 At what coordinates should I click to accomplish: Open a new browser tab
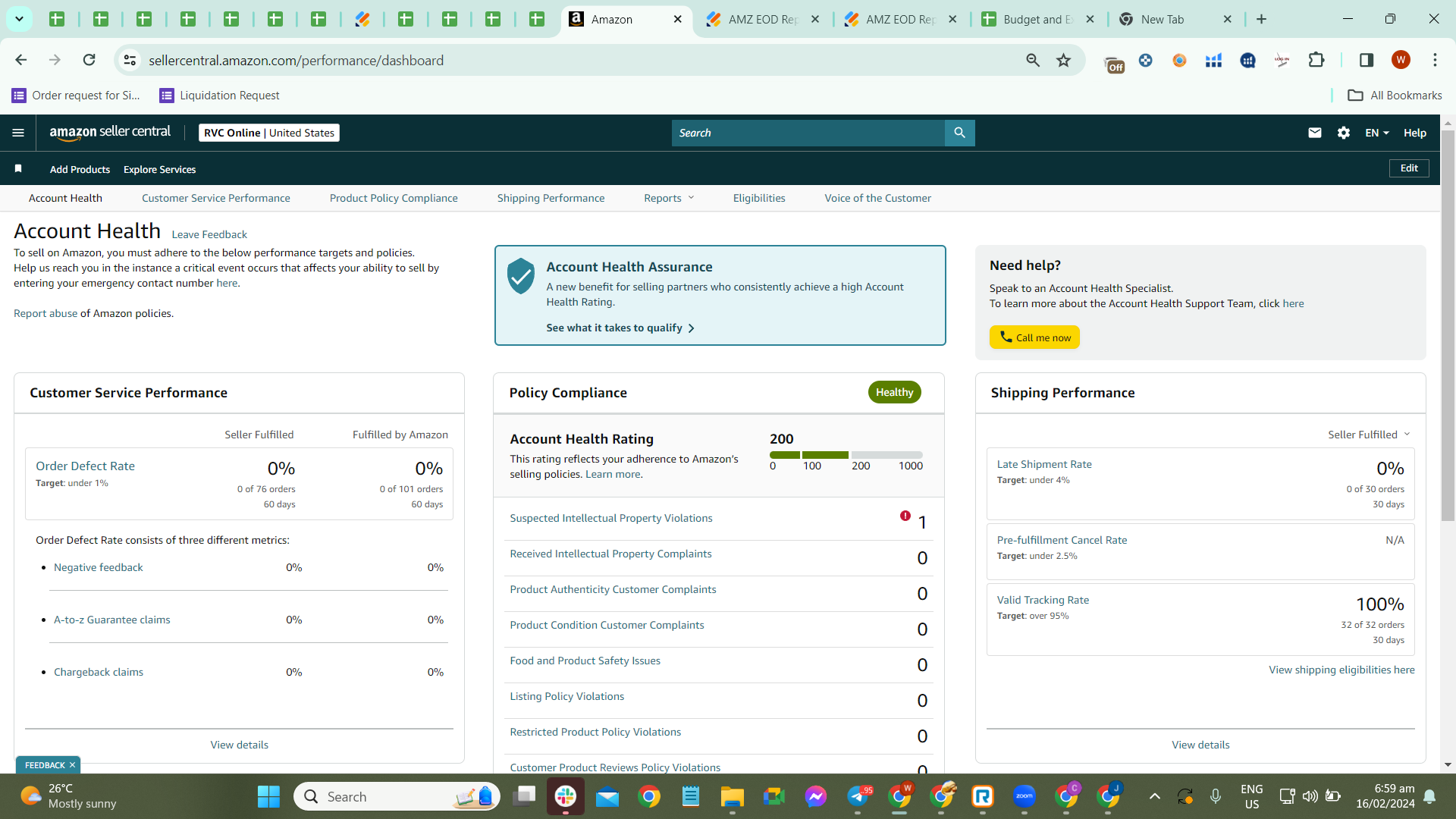1261,19
